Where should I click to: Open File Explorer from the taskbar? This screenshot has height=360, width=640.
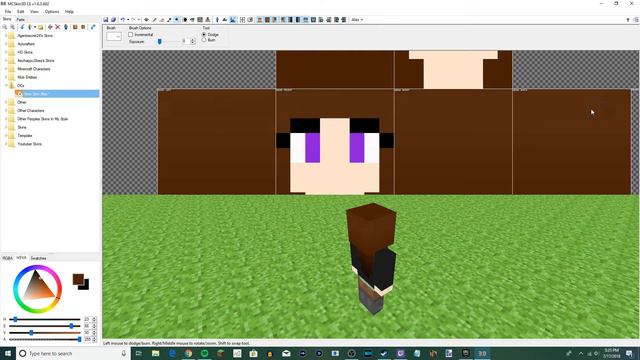156,353
